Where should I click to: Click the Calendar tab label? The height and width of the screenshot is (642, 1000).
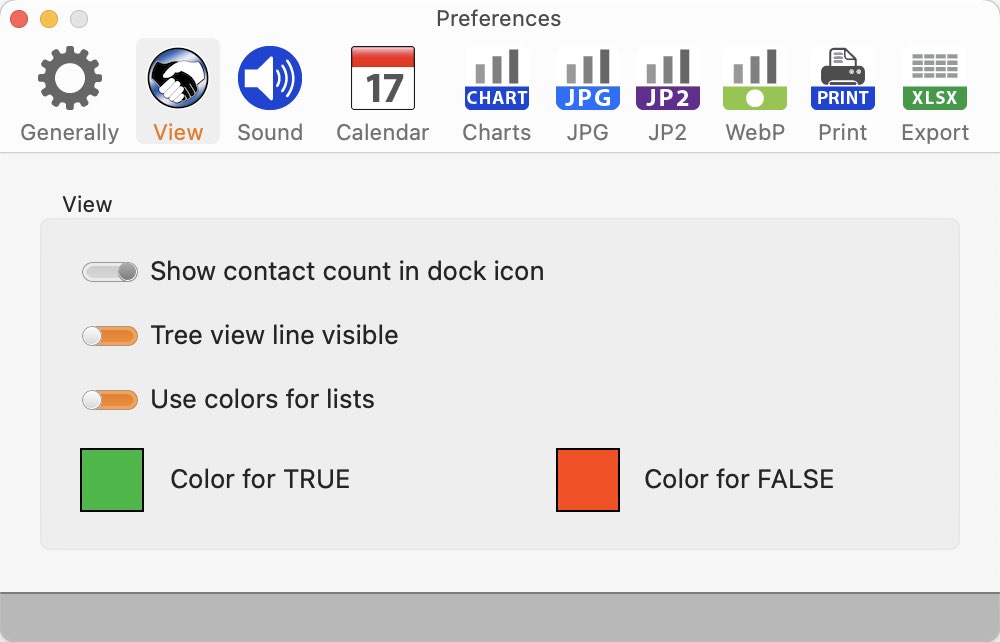coord(383,132)
